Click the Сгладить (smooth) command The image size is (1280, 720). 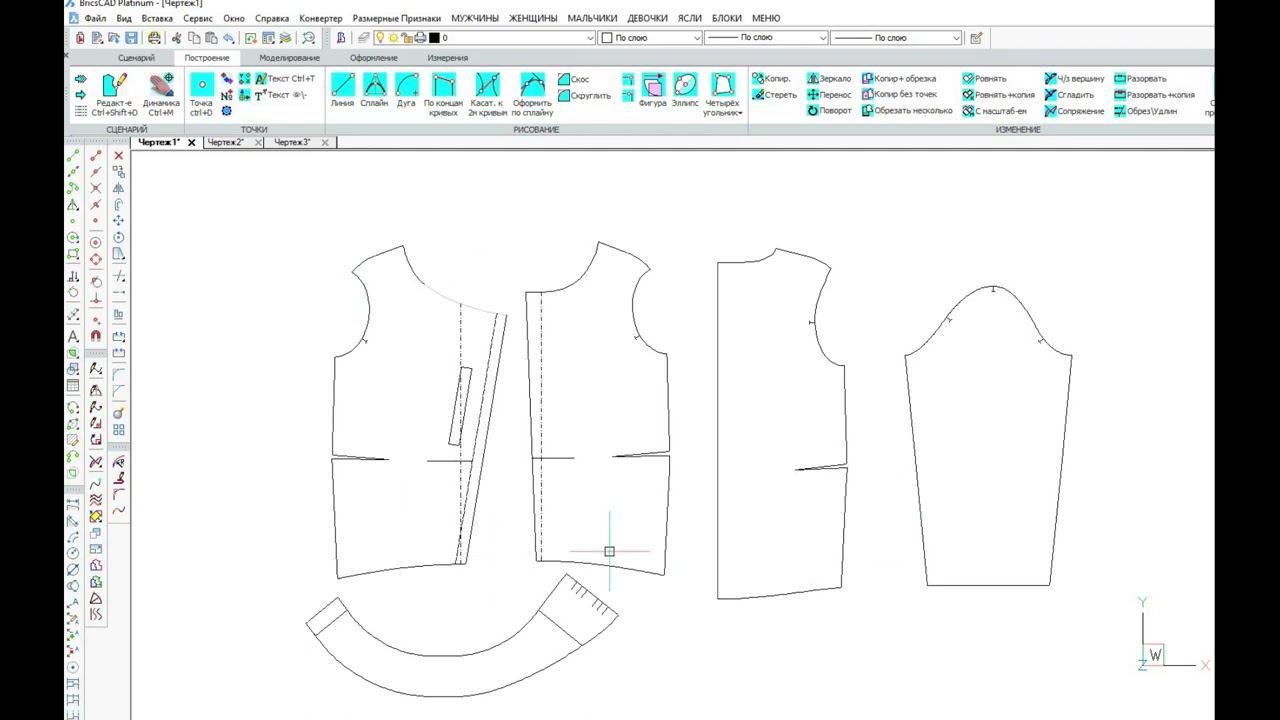pyautogui.click(x=1069, y=95)
